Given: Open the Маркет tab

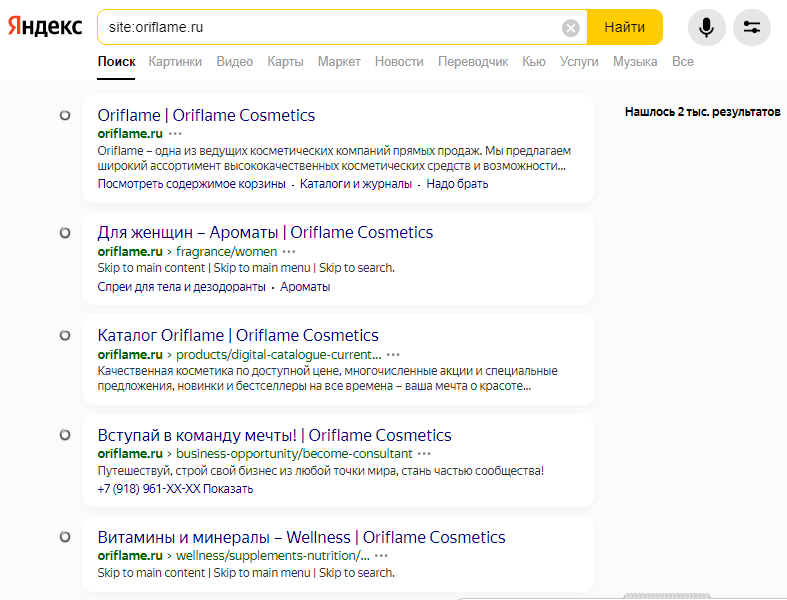Looking at the screenshot, I should click(339, 62).
